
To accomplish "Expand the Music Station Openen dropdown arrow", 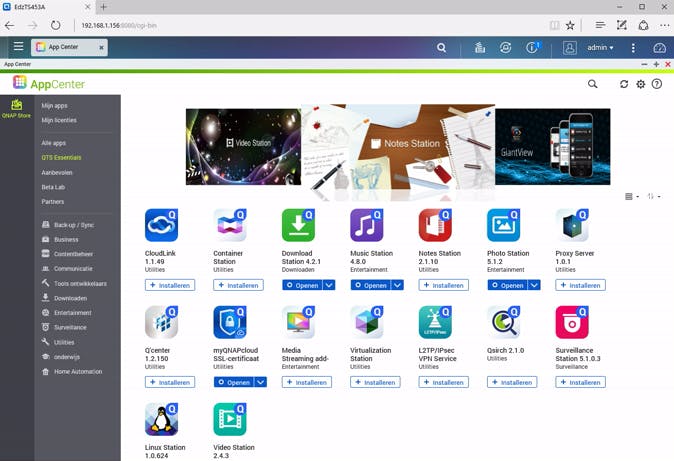I will pyautogui.click(x=398, y=285).
